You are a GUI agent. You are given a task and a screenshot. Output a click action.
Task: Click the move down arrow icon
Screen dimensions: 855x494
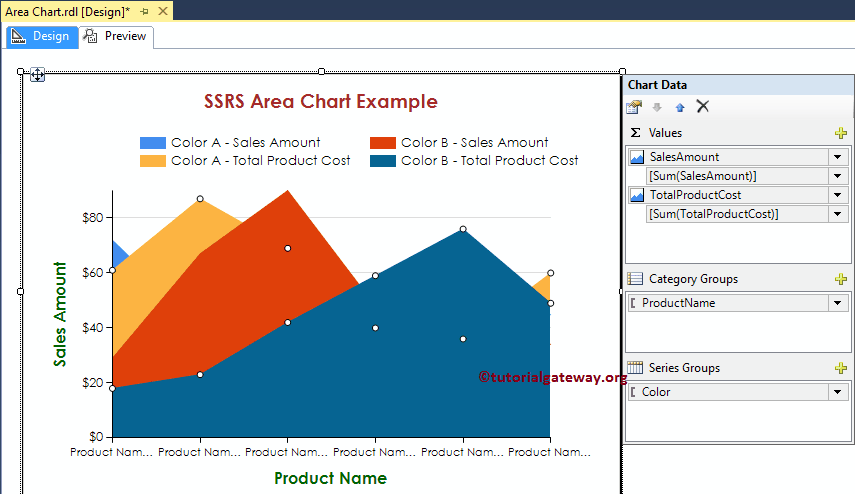click(657, 107)
